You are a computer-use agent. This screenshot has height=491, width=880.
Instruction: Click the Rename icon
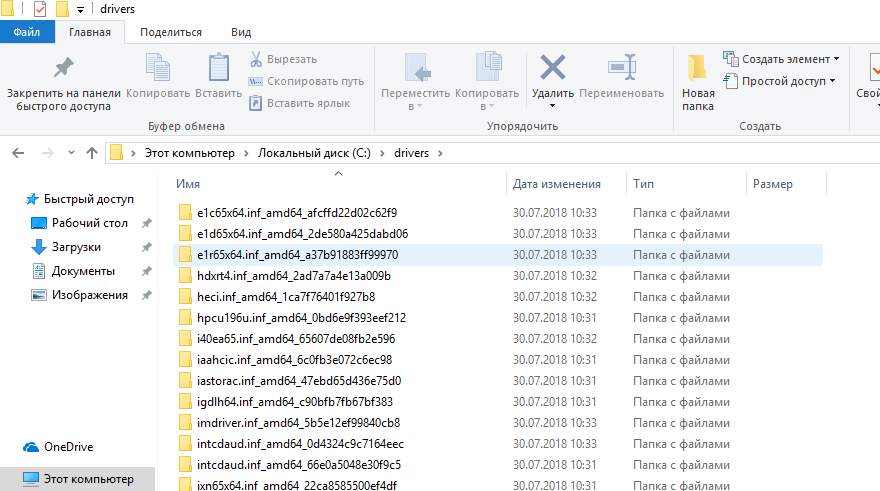pos(620,68)
